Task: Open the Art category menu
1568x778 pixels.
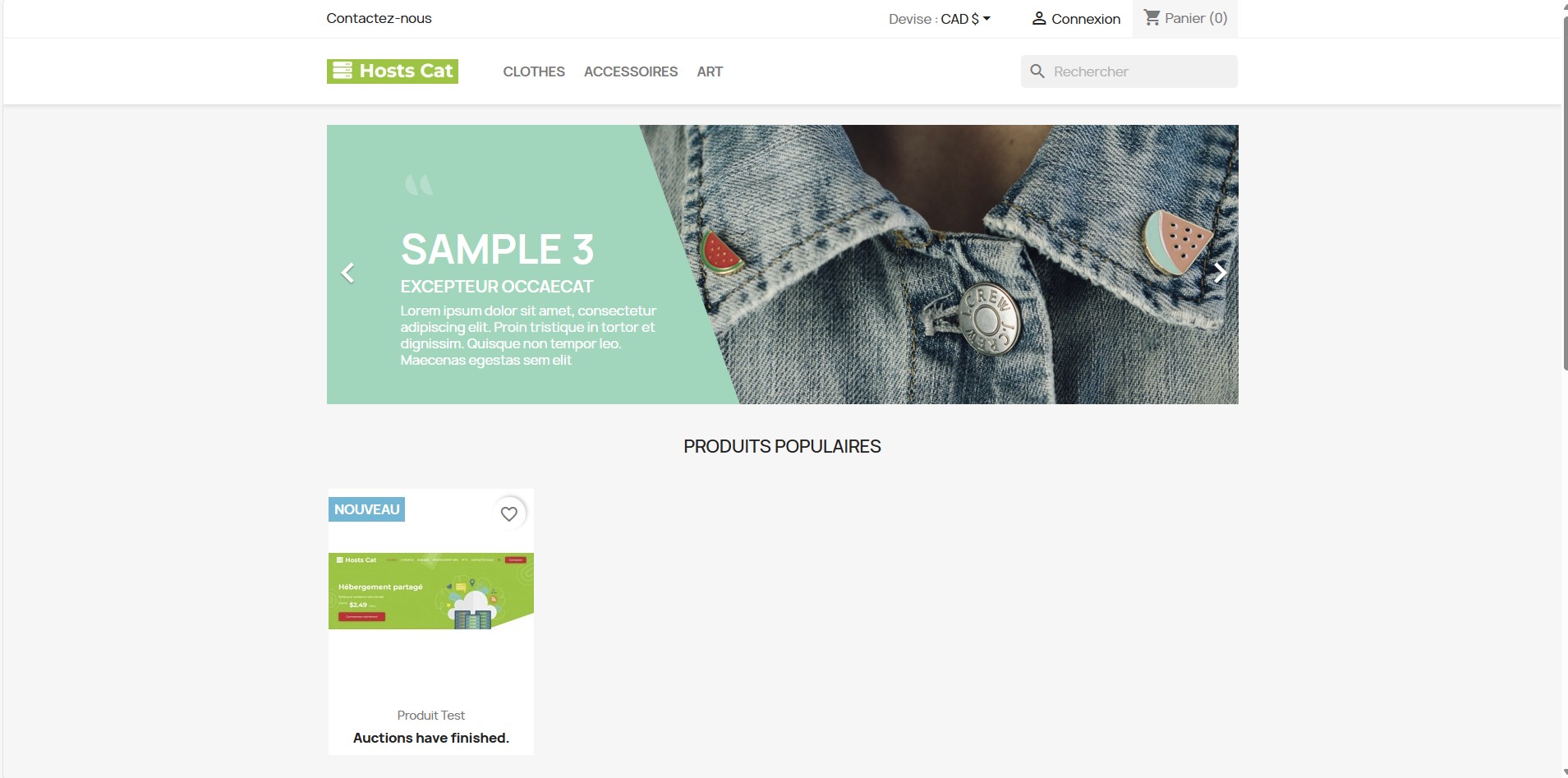Action: [x=710, y=71]
